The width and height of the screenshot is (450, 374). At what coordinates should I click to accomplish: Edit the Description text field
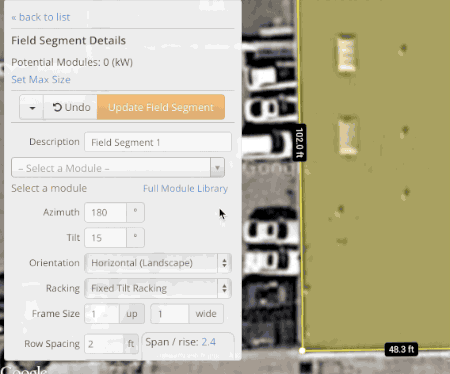158,142
